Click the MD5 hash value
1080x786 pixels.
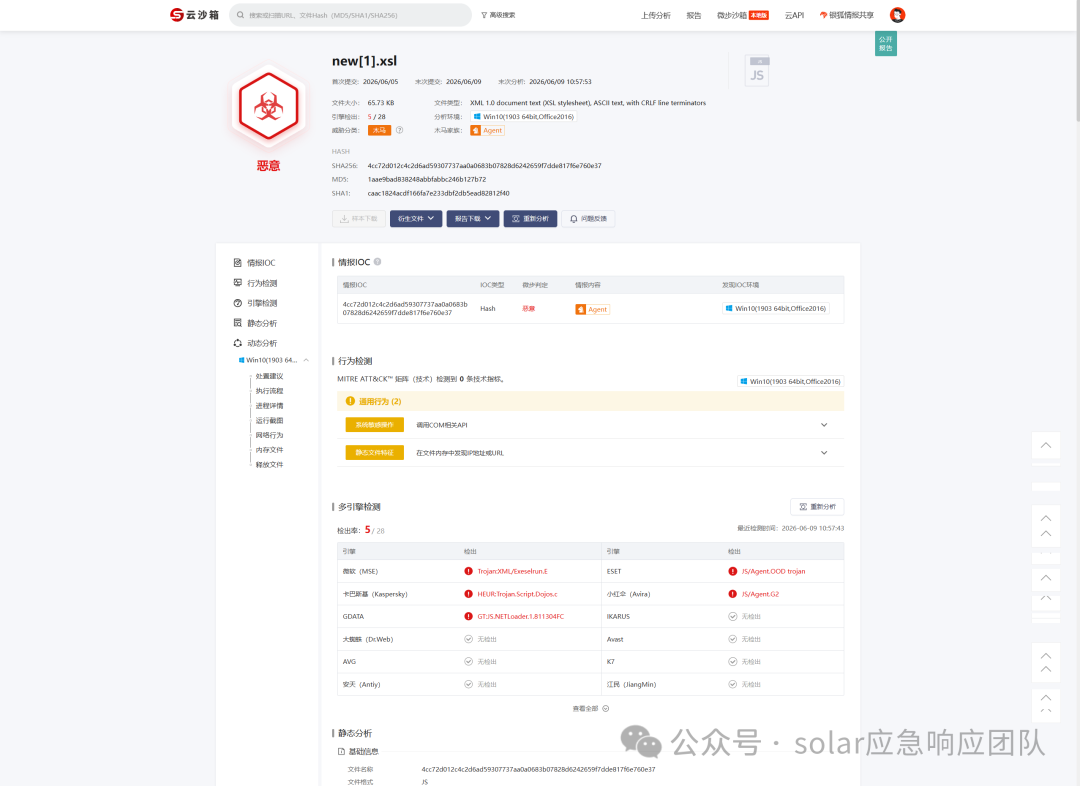coord(426,179)
